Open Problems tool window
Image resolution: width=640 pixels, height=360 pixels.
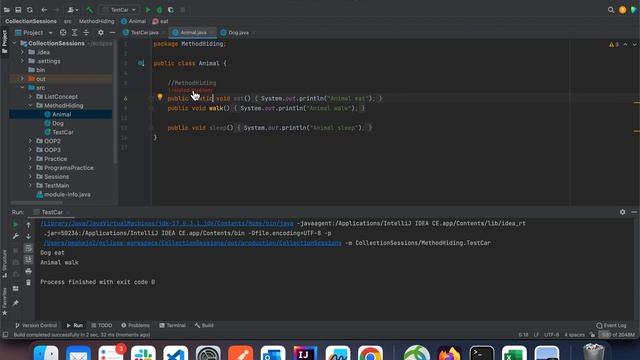[136, 326]
